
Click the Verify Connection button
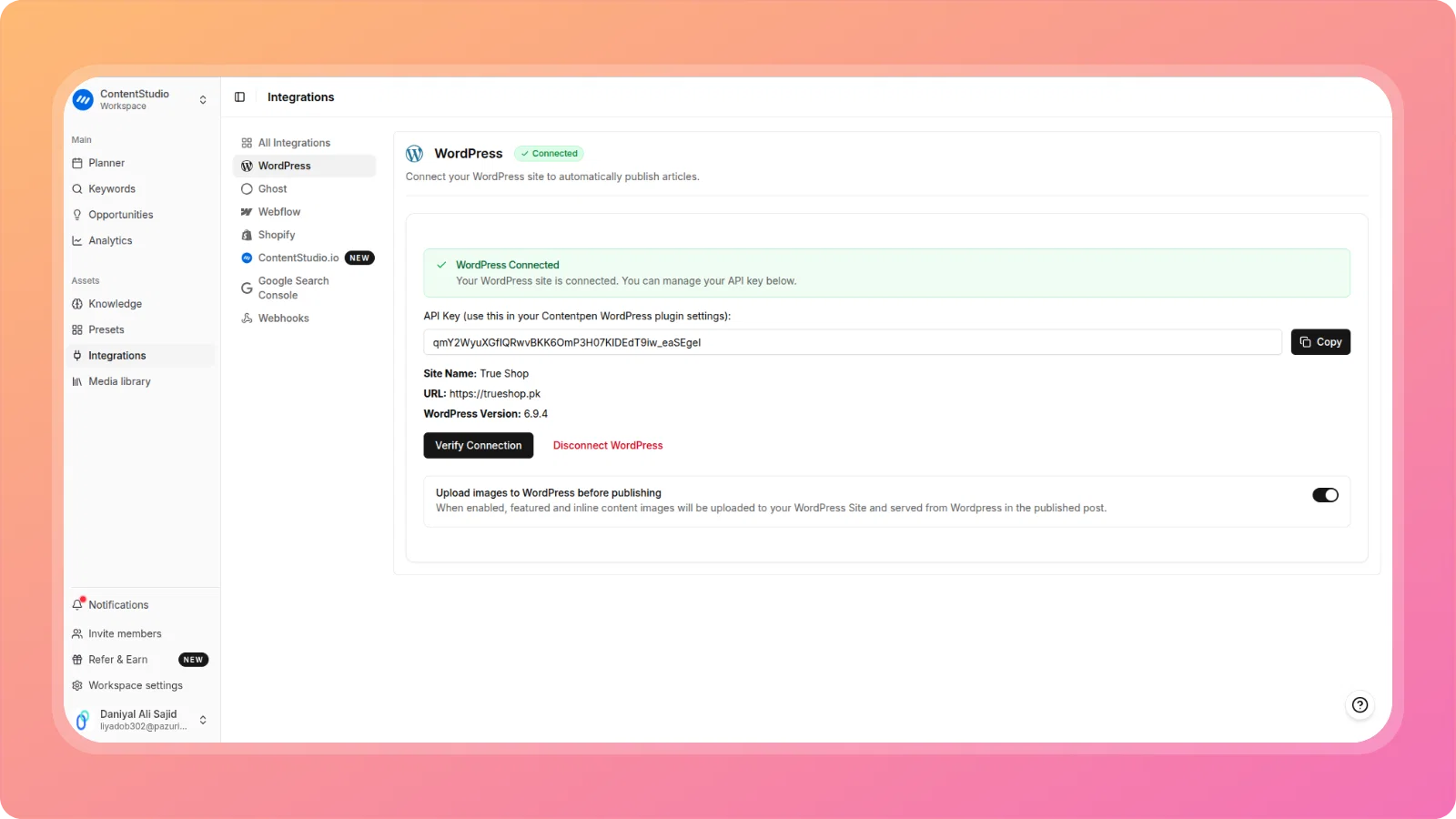(x=479, y=446)
